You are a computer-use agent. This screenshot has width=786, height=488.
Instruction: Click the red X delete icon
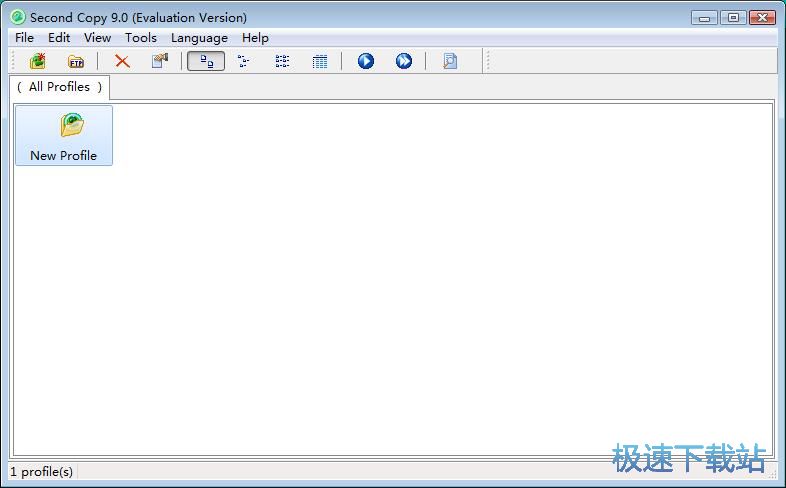[x=122, y=61]
